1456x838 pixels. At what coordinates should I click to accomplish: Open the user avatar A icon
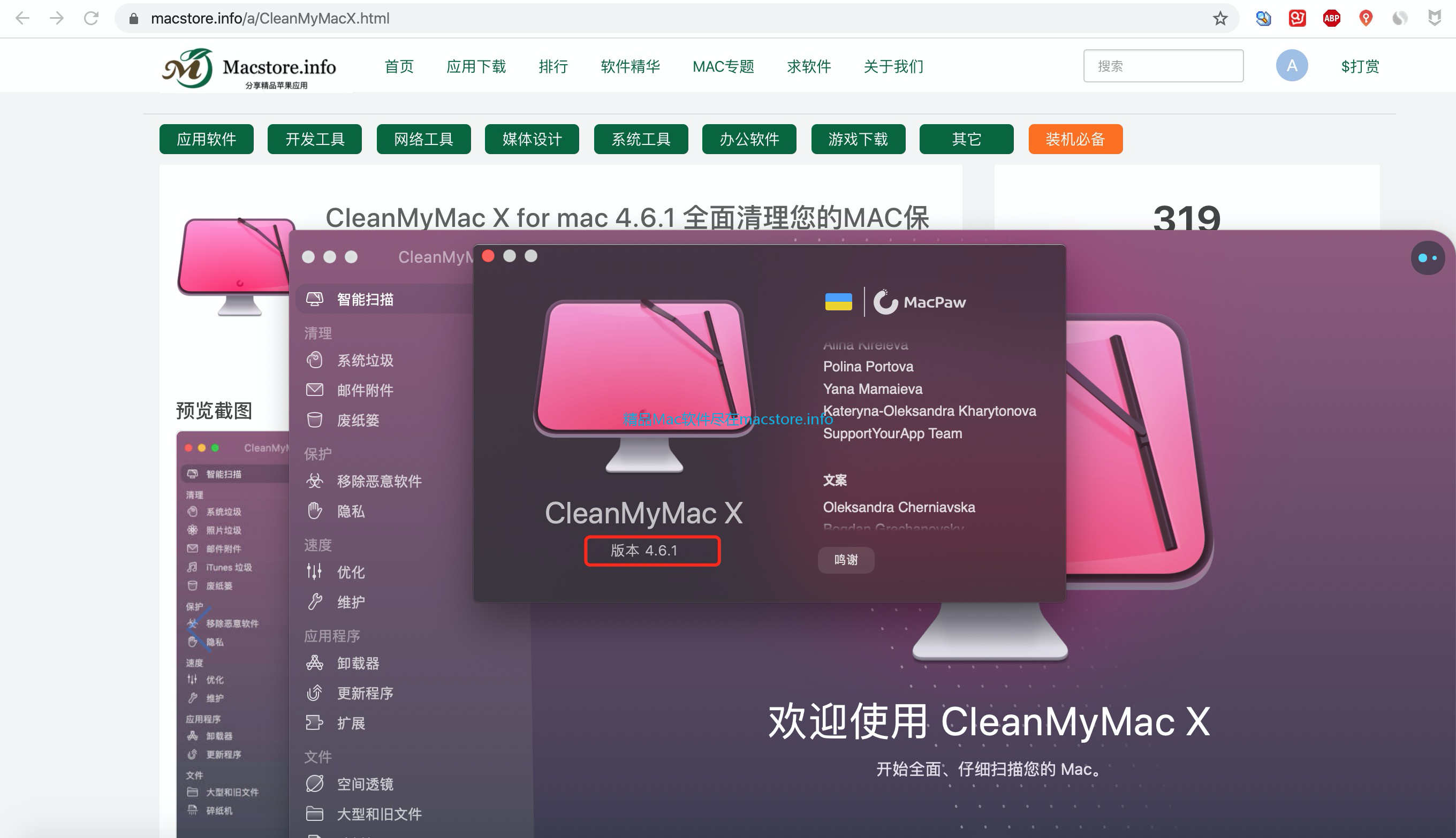[1291, 66]
